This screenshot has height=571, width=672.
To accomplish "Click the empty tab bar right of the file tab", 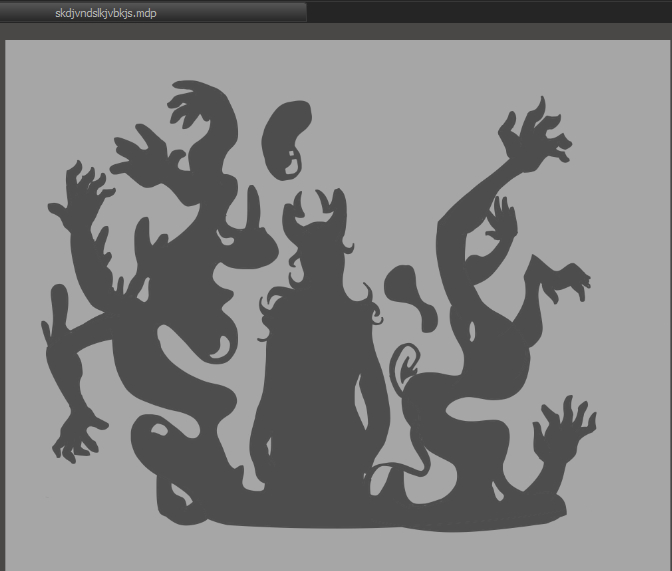I will coord(488,11).
